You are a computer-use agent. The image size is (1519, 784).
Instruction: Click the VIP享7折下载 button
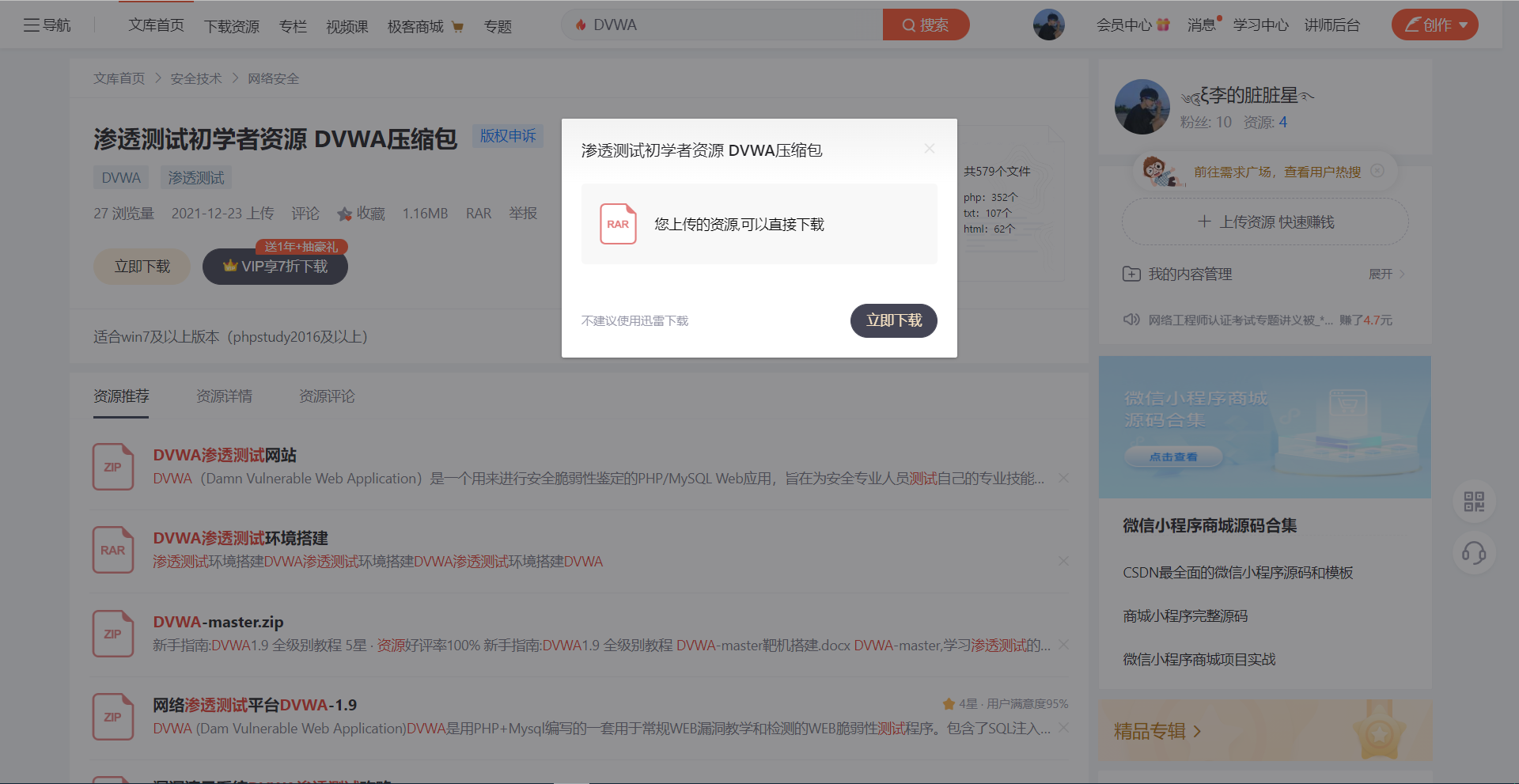point(275,267)
